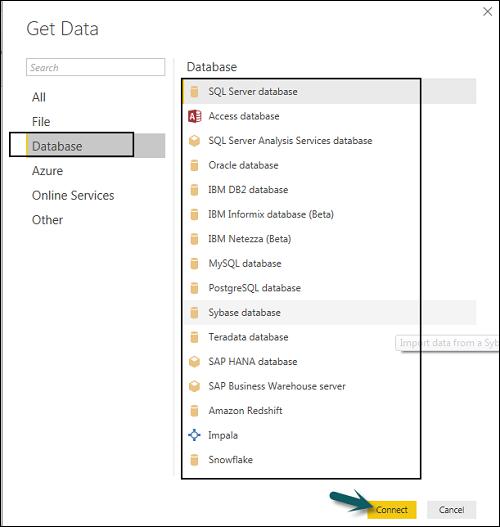This screenshot has width=500, height=527.
Task: Choose 'SQL Server Analysis Services database' text
Action: (x=290, y=141)
